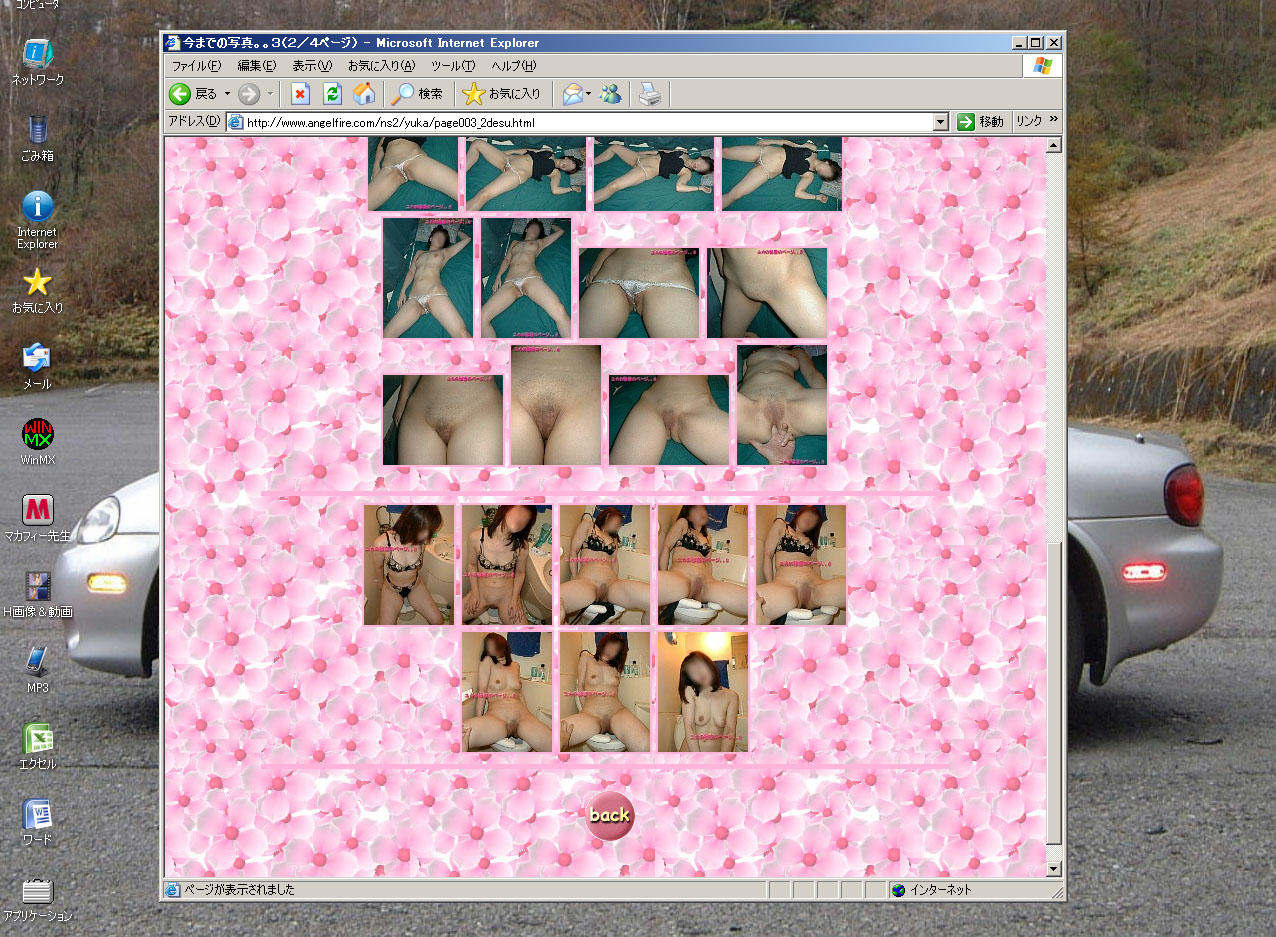Open the Messenger icon in the toolbar

click(x=611, y=94)
